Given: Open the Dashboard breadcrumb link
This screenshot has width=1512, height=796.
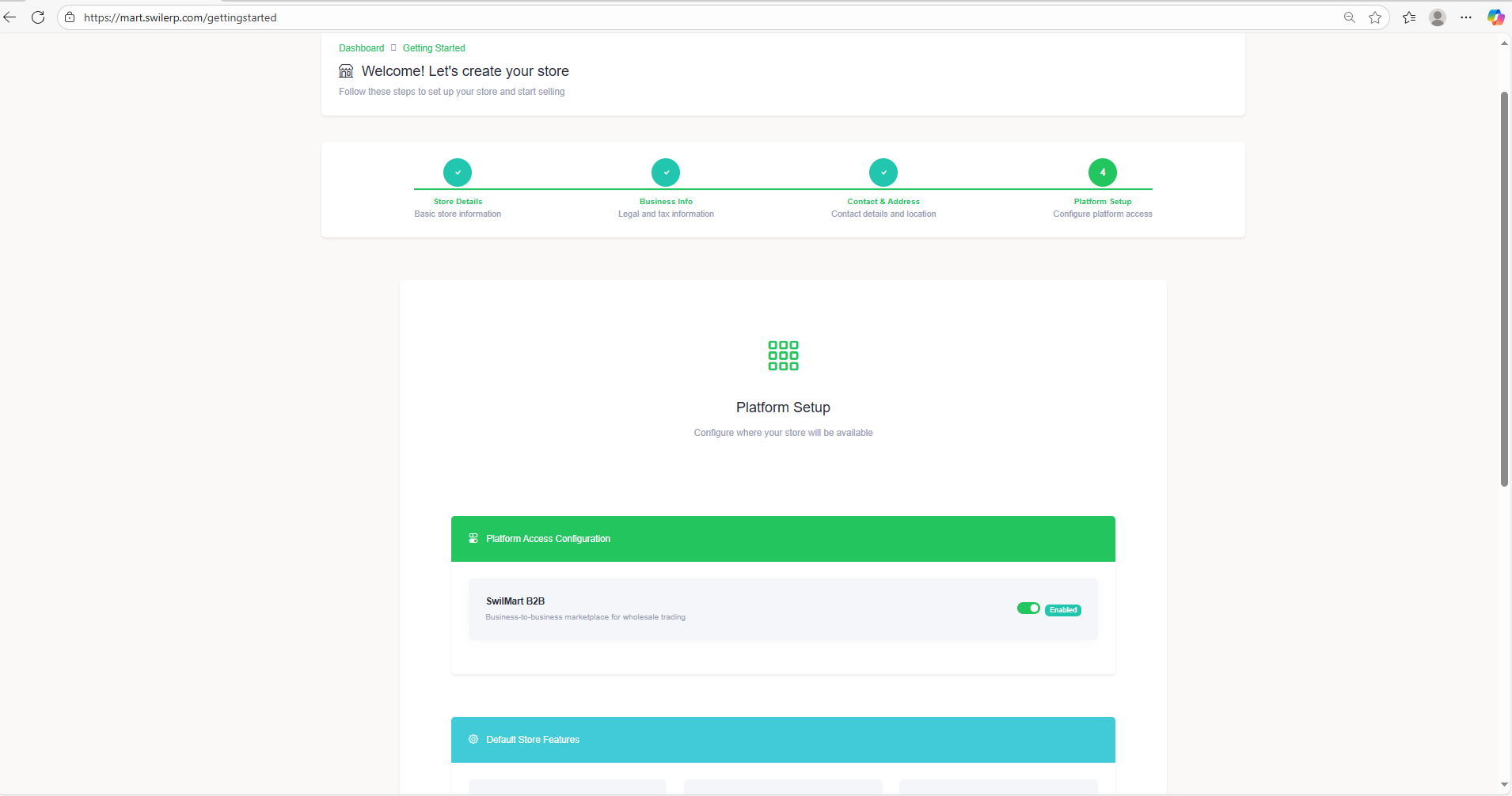Looking at the screenshot, I should 362,48.
